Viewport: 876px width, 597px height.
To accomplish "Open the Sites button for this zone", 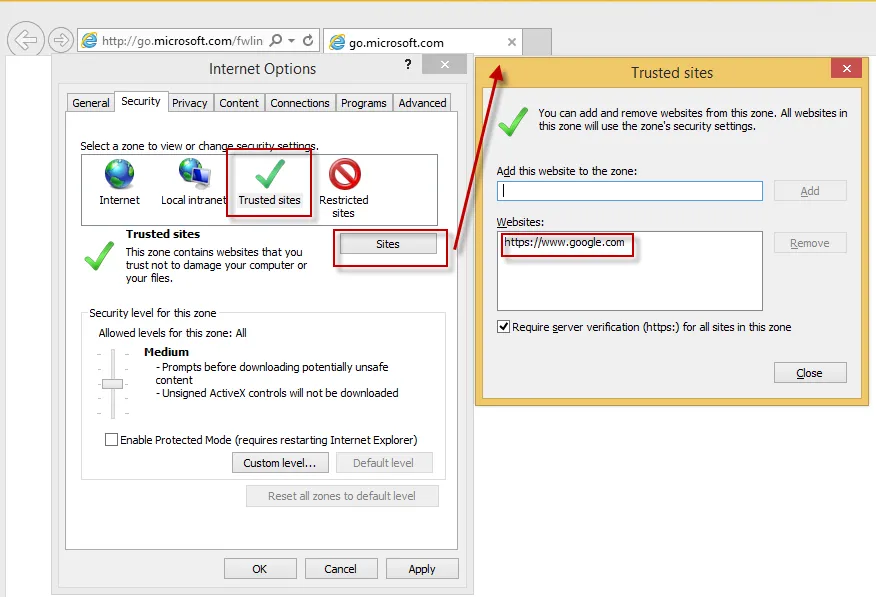I will pyautogui.click(x=388, y=244).
